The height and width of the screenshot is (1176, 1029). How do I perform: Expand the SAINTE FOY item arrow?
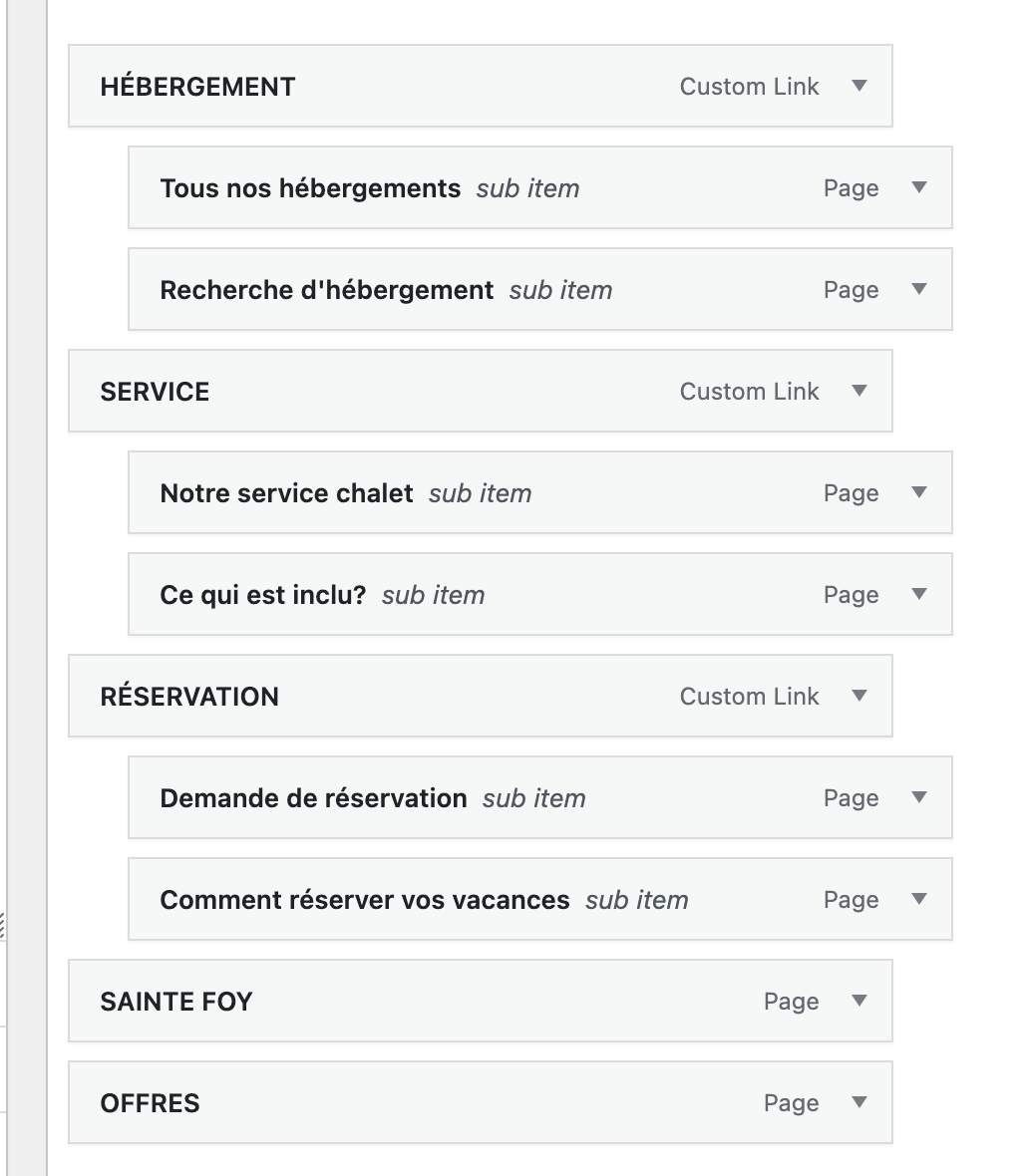pyautogui.click(x=859, y=1001)
